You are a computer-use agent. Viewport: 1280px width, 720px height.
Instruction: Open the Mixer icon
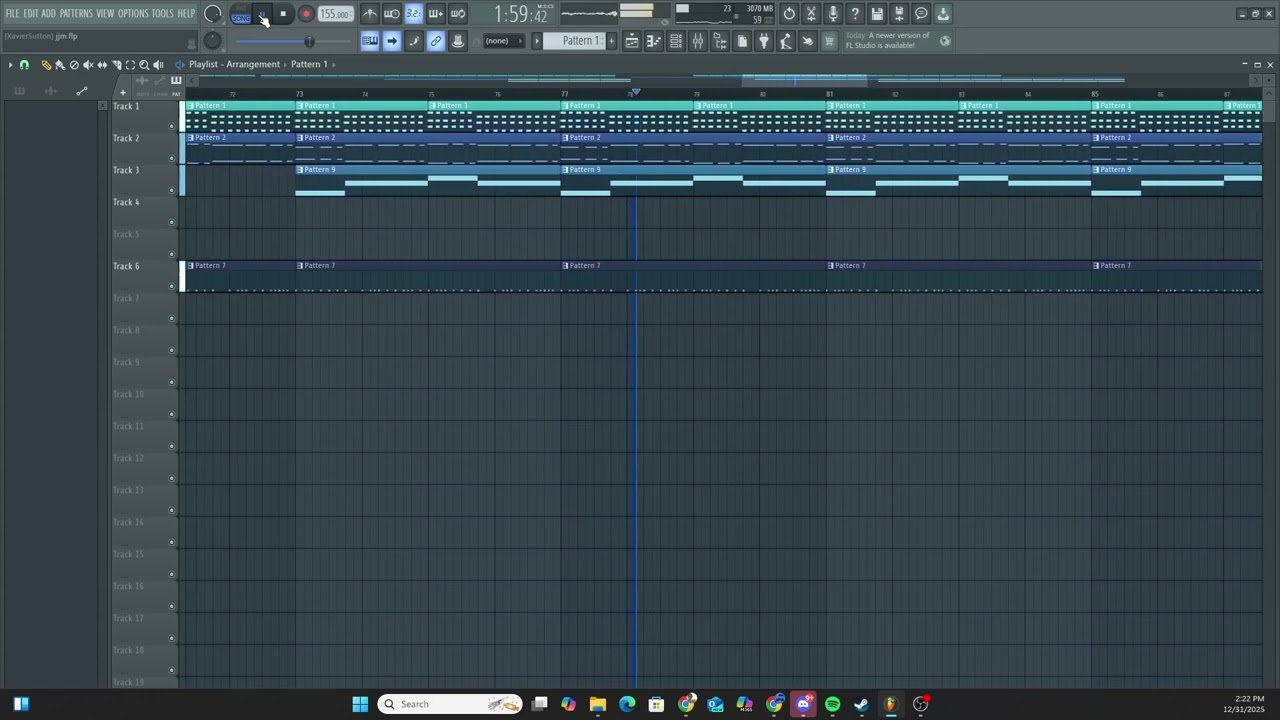[x=698, y=41]
